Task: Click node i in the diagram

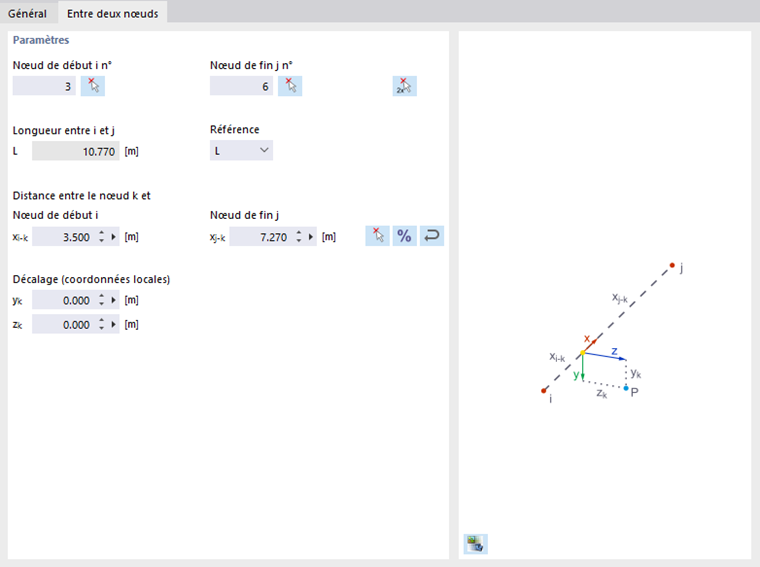Action: coord(543,391)
